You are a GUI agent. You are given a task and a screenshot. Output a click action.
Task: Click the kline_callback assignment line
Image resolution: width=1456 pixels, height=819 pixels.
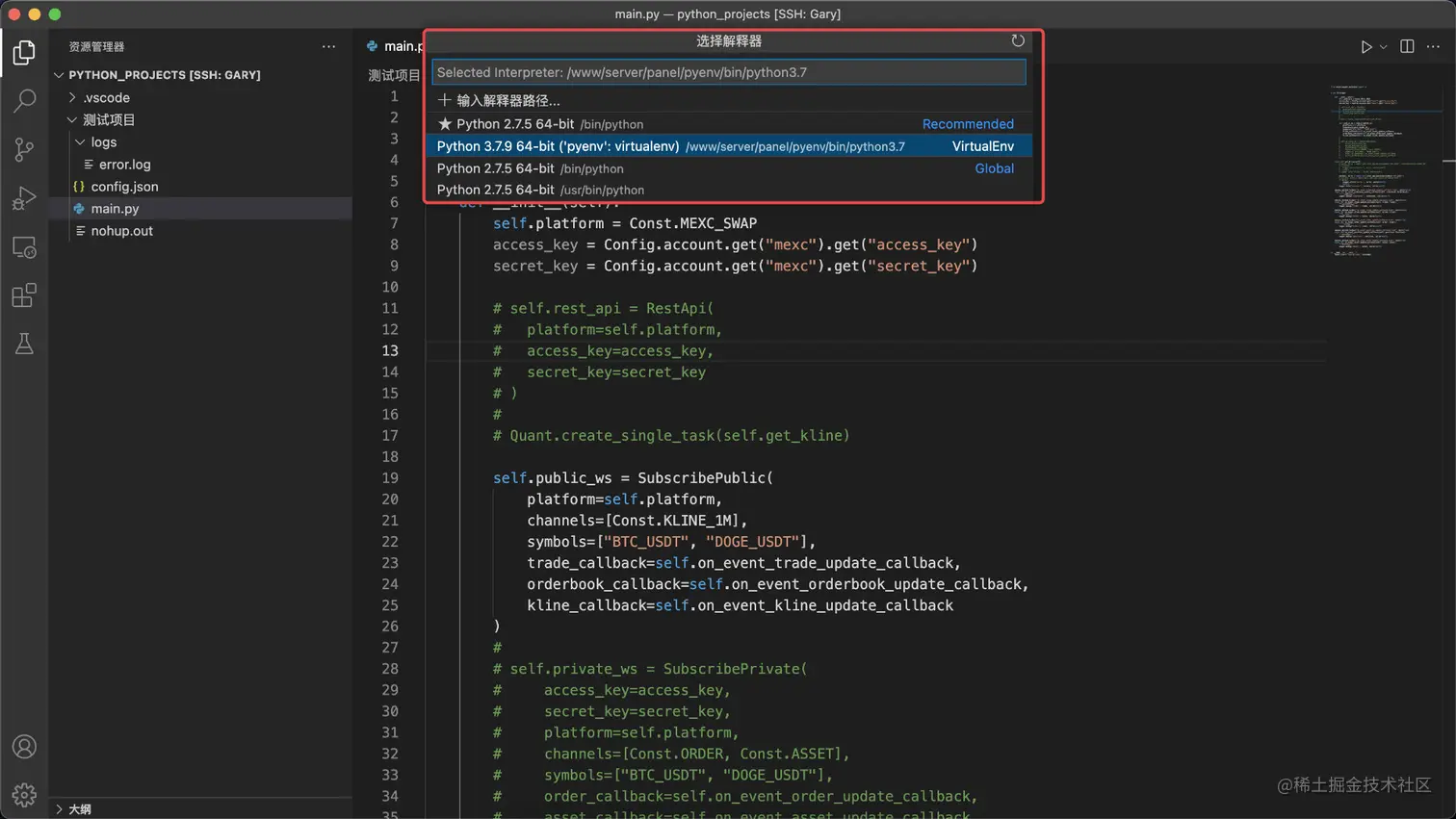pyautogui.click(x=740, y=604)
